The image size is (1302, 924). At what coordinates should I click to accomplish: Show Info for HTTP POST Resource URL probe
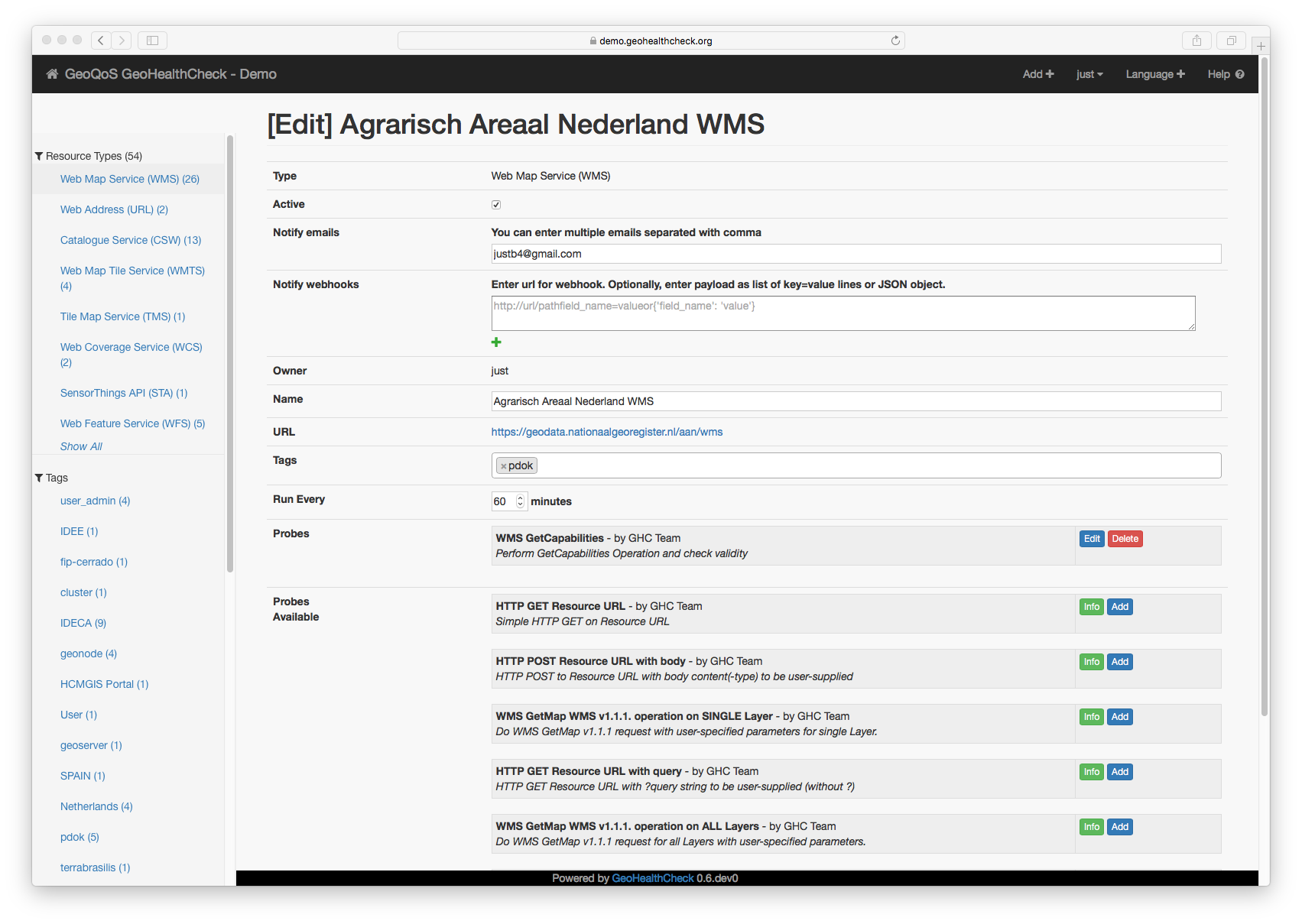(x=1091, y=662)
